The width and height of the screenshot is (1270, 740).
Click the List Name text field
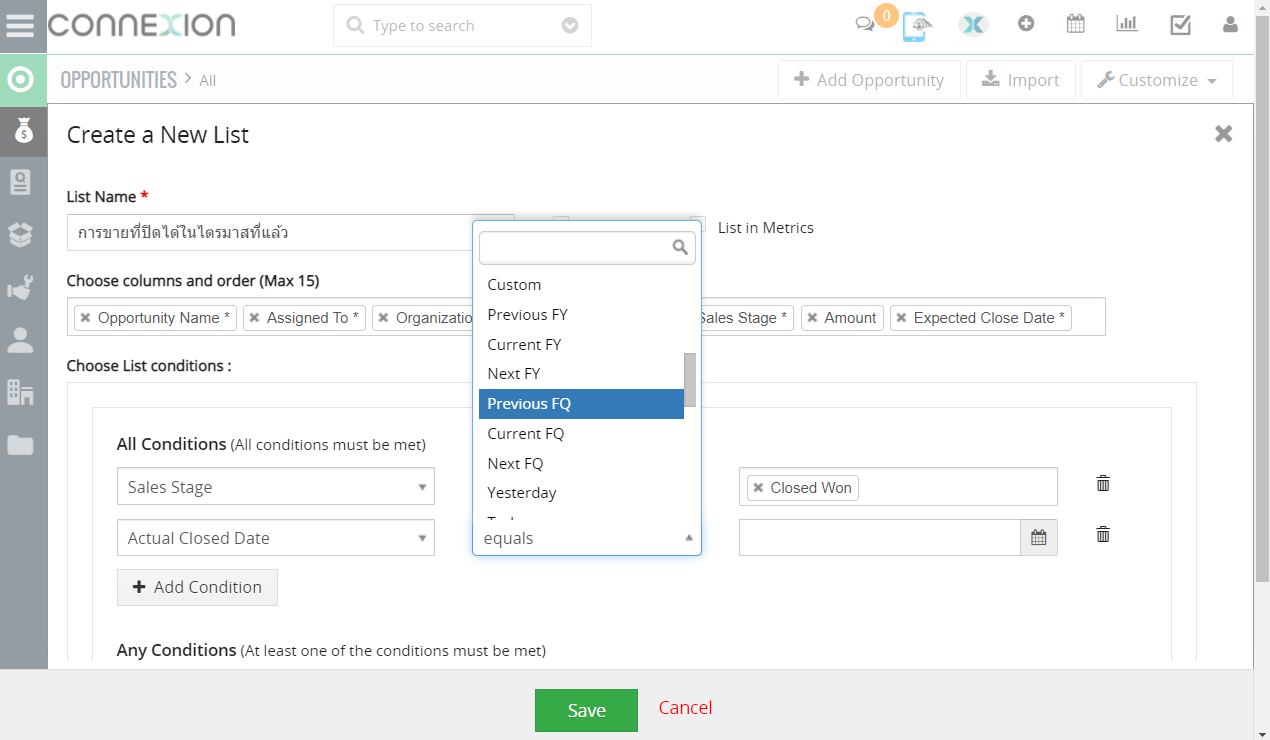[x=270, y=233]
